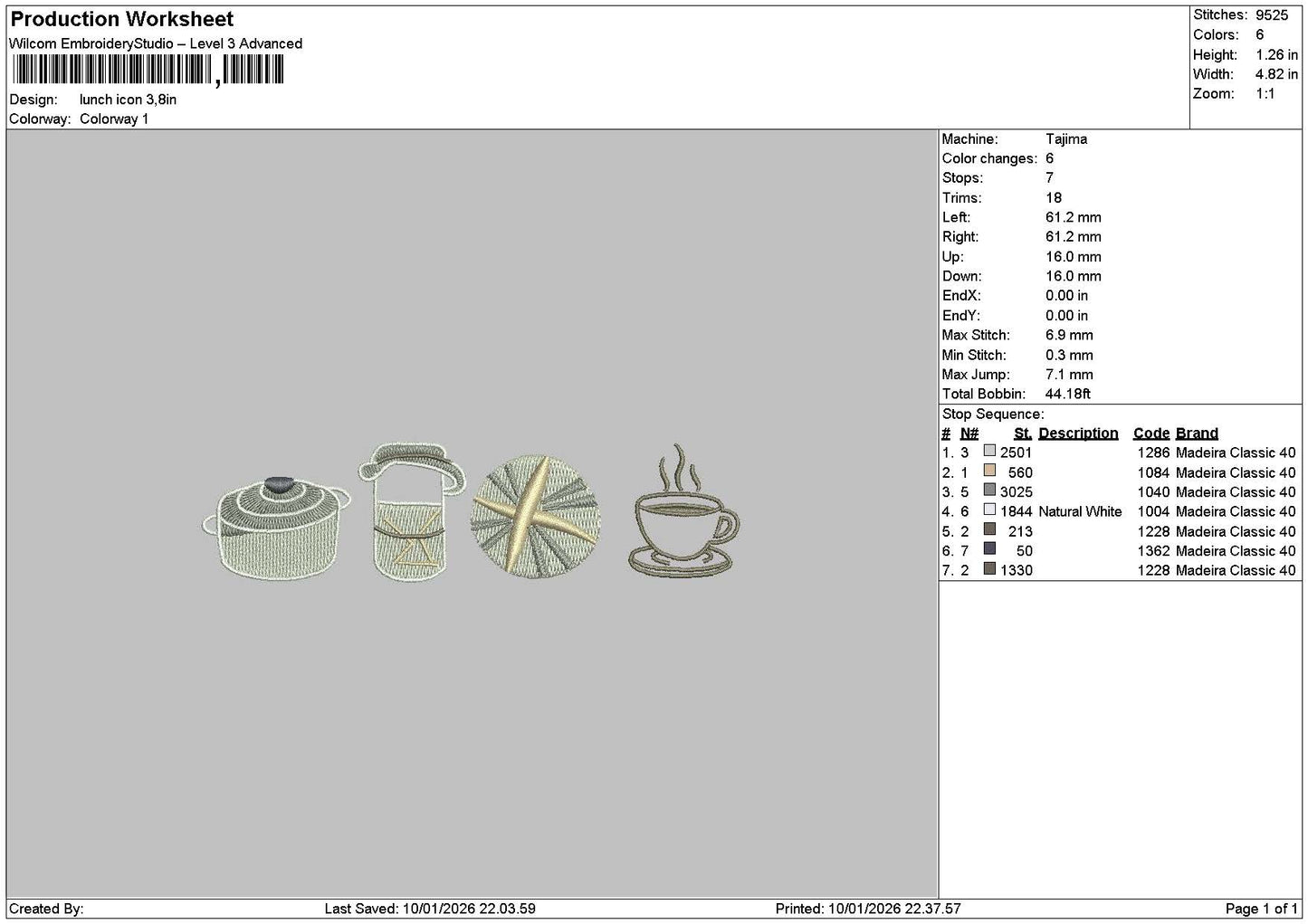
Task: Click the dark blue swatch for stitch 50
Action: pyautogui.click(x=989, y=549)
